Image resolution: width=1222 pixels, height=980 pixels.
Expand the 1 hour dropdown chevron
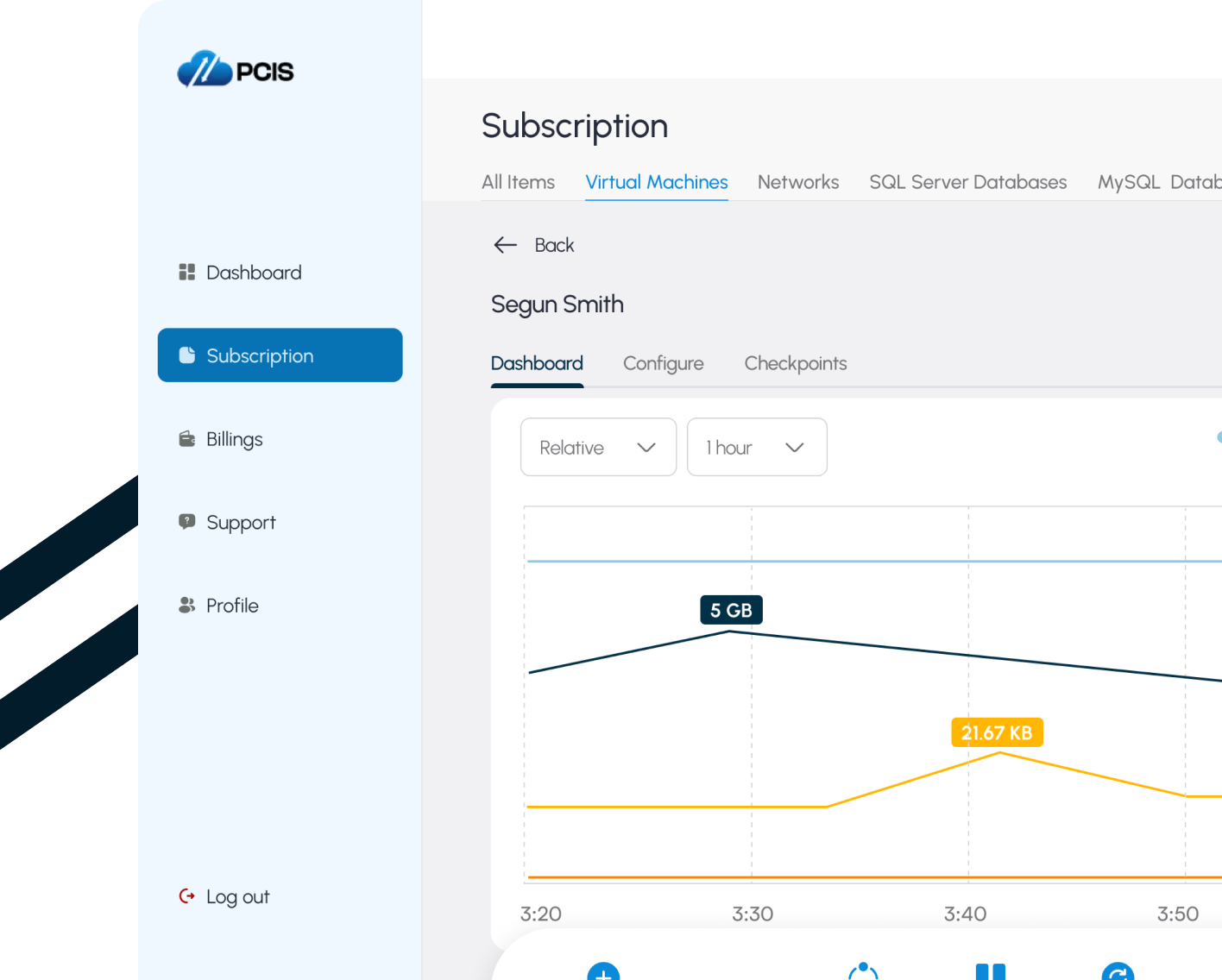(795, 447)
